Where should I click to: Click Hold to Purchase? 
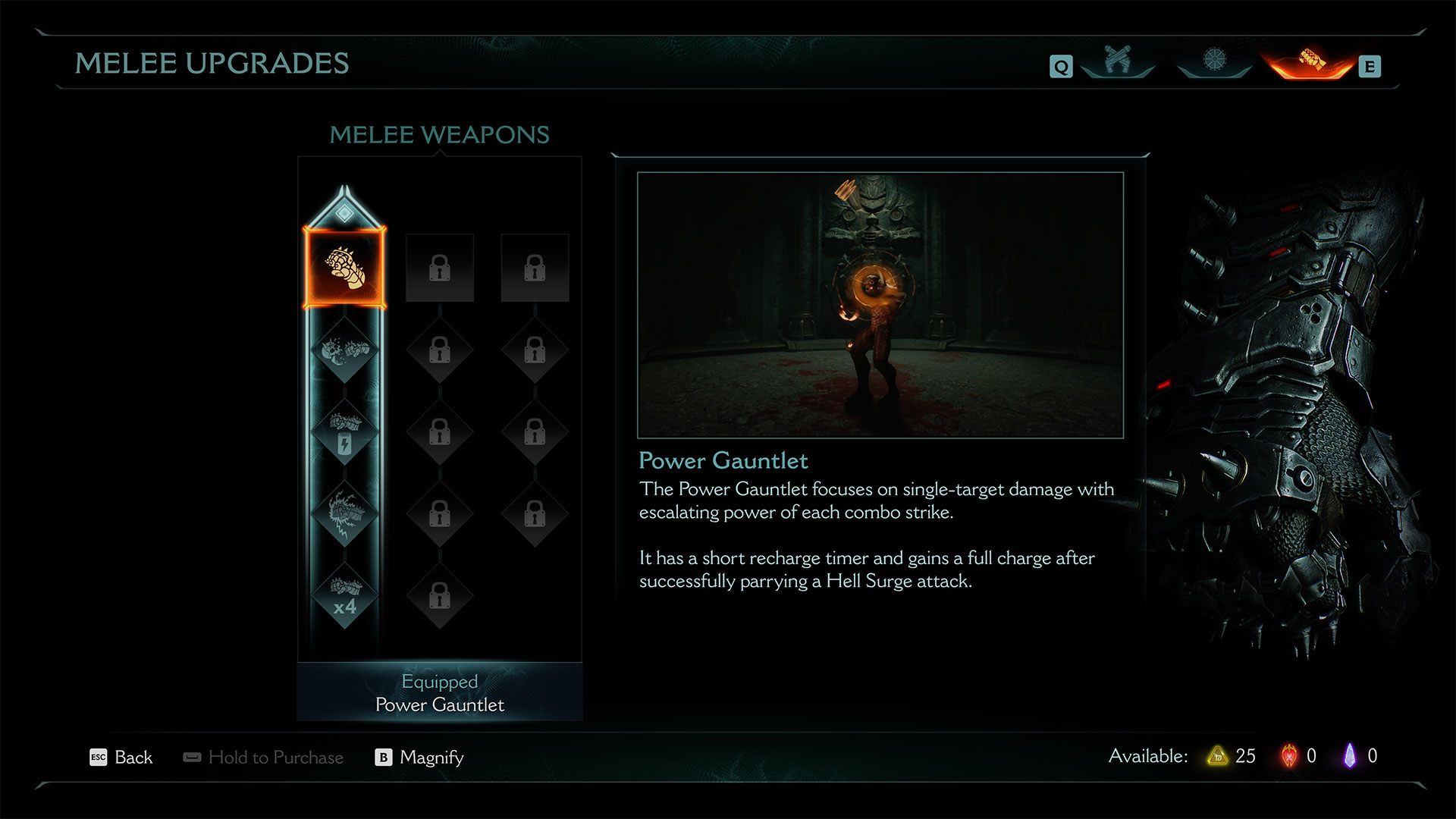click(263, 757)
